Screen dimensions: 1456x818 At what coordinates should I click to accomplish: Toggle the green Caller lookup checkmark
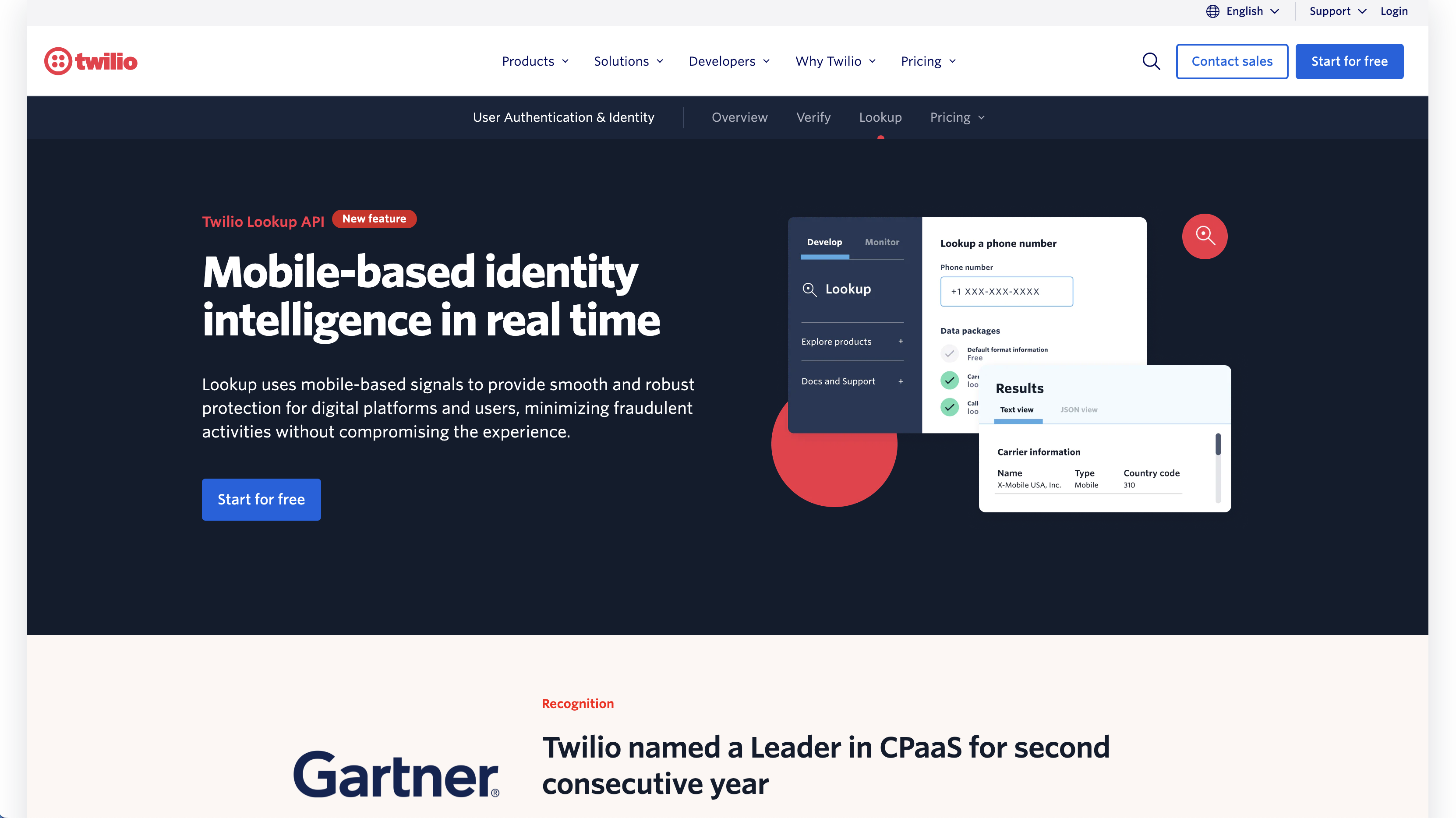[950, 407]
